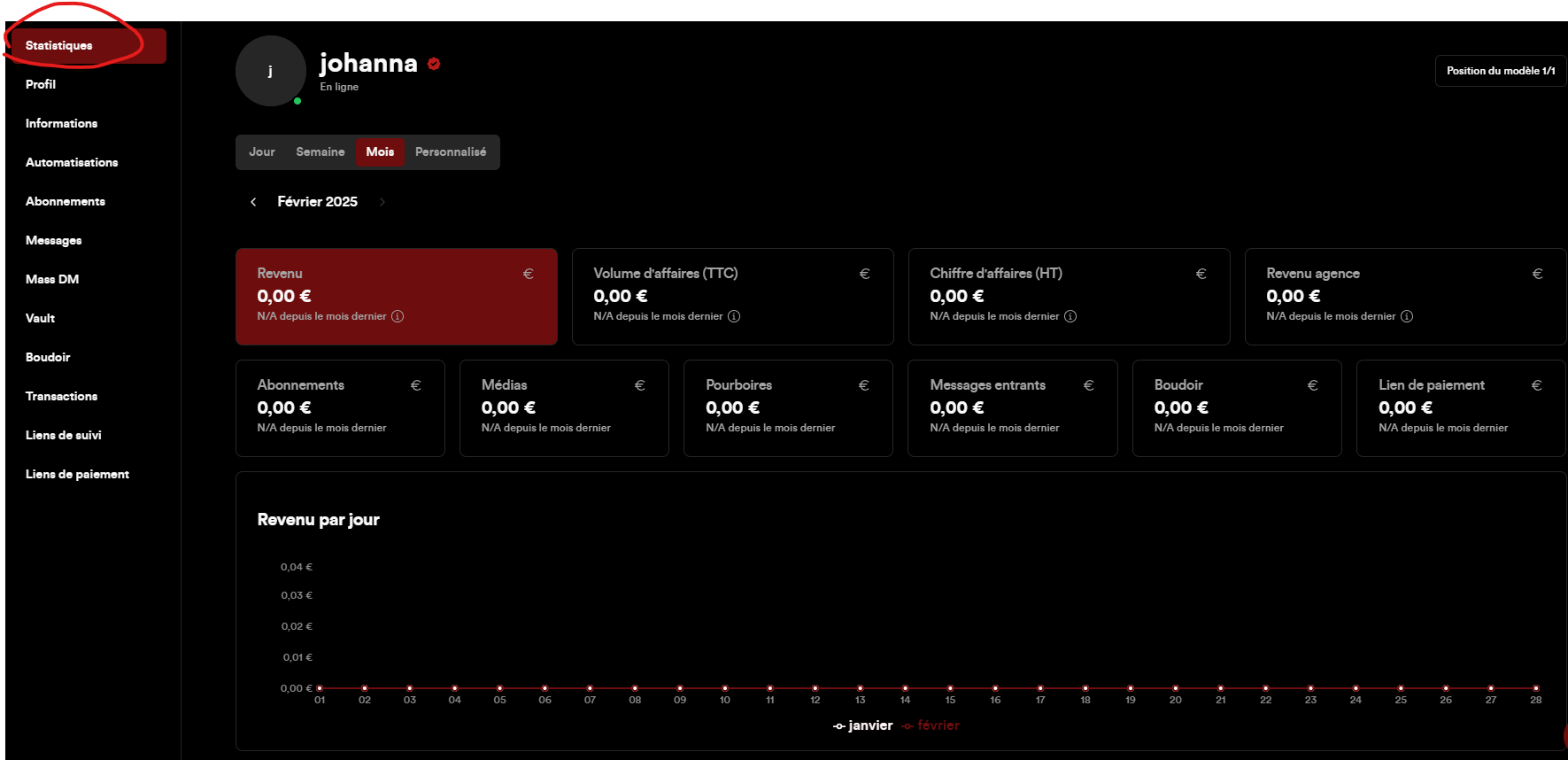The image size is (1568, 760).
Task: Click euro icon on Boudoir stat card
Action: pyautogui.click(x=1313, y=385)
